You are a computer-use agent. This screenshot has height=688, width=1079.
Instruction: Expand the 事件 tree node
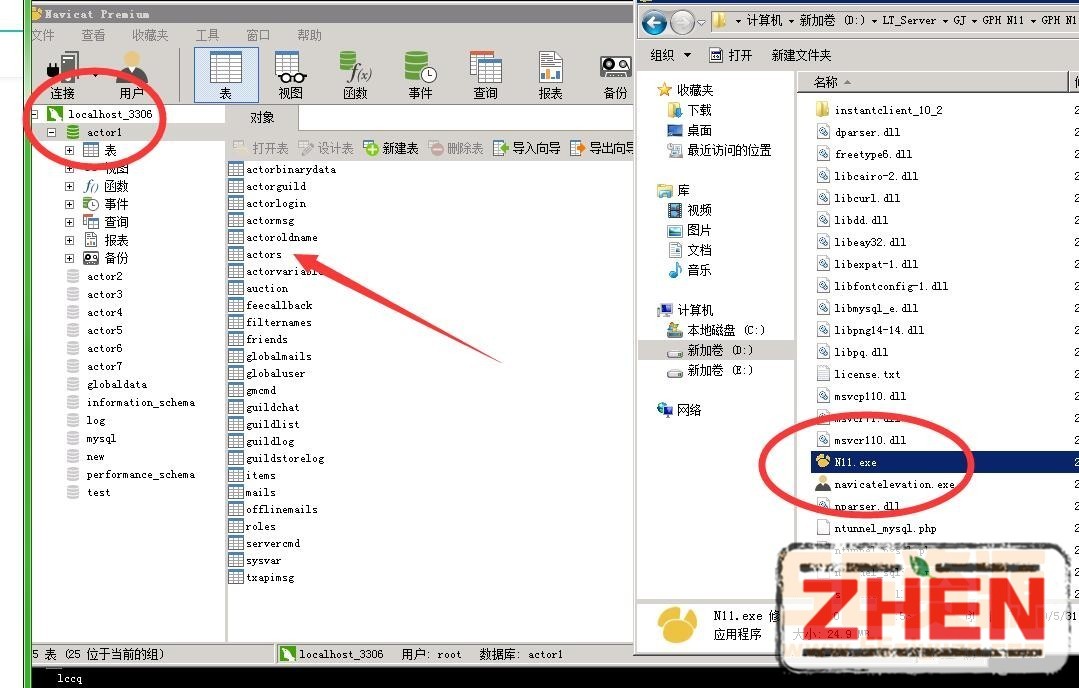69,204
